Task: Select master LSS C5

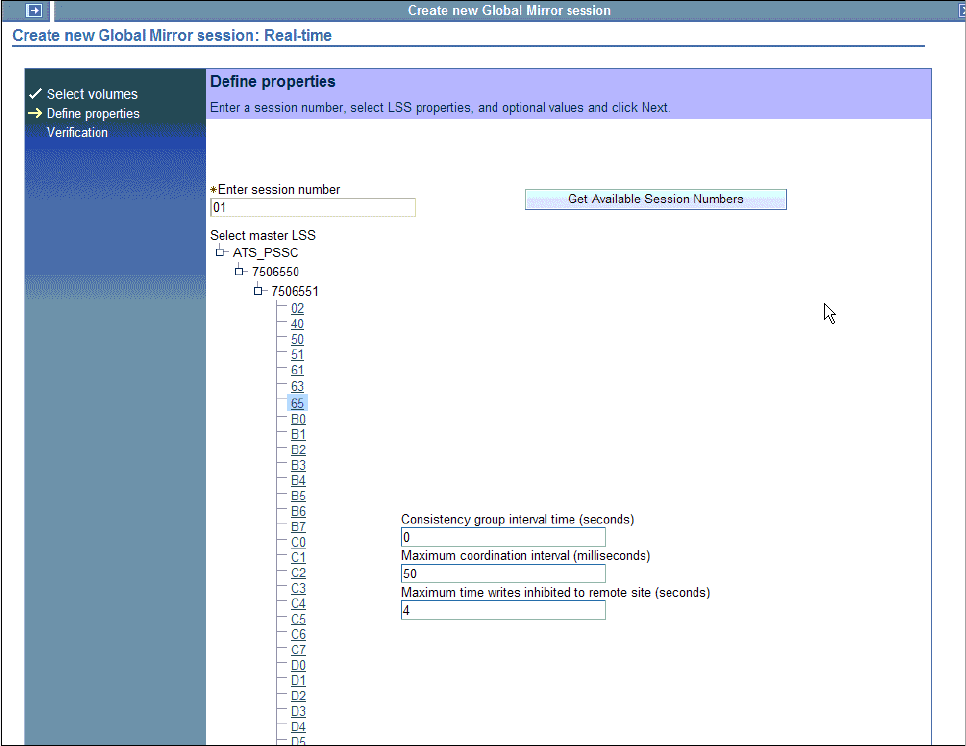Action: pos(298,619)
